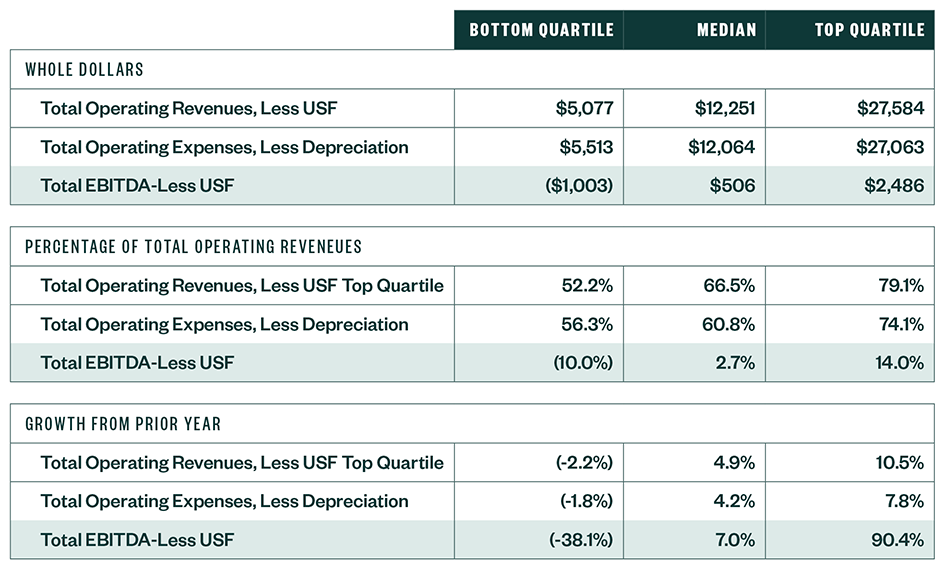Select the $2,486 top quartile EBITDA cell
945x570 pixels.
click(894, 185)
